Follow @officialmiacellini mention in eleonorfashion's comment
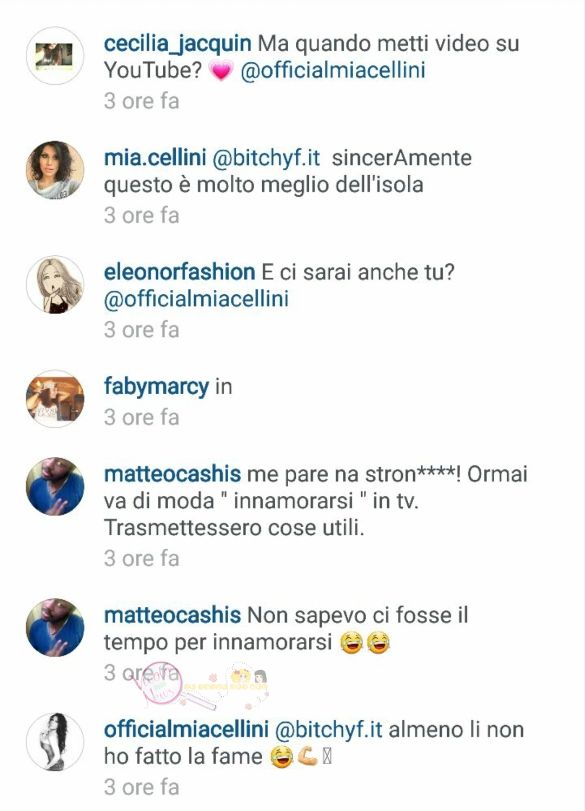 [196, 299]
